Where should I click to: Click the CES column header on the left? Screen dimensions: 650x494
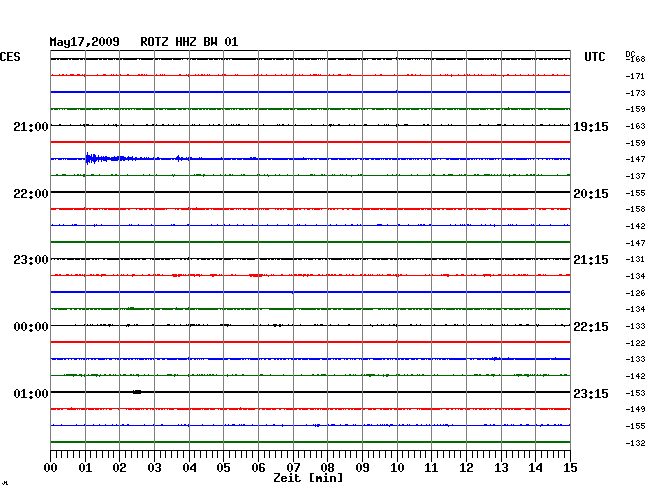[x=10, y=57]
